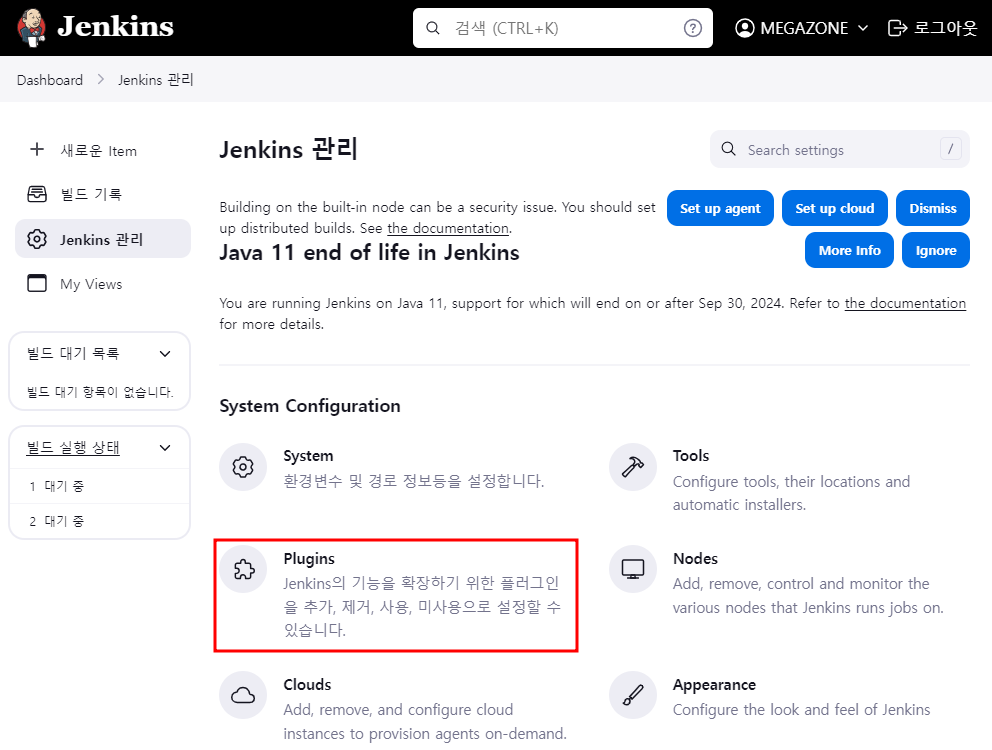Open the Clouds entry title
The width and height of the screenshot is (992, 750).
click(x=307, y=685)
